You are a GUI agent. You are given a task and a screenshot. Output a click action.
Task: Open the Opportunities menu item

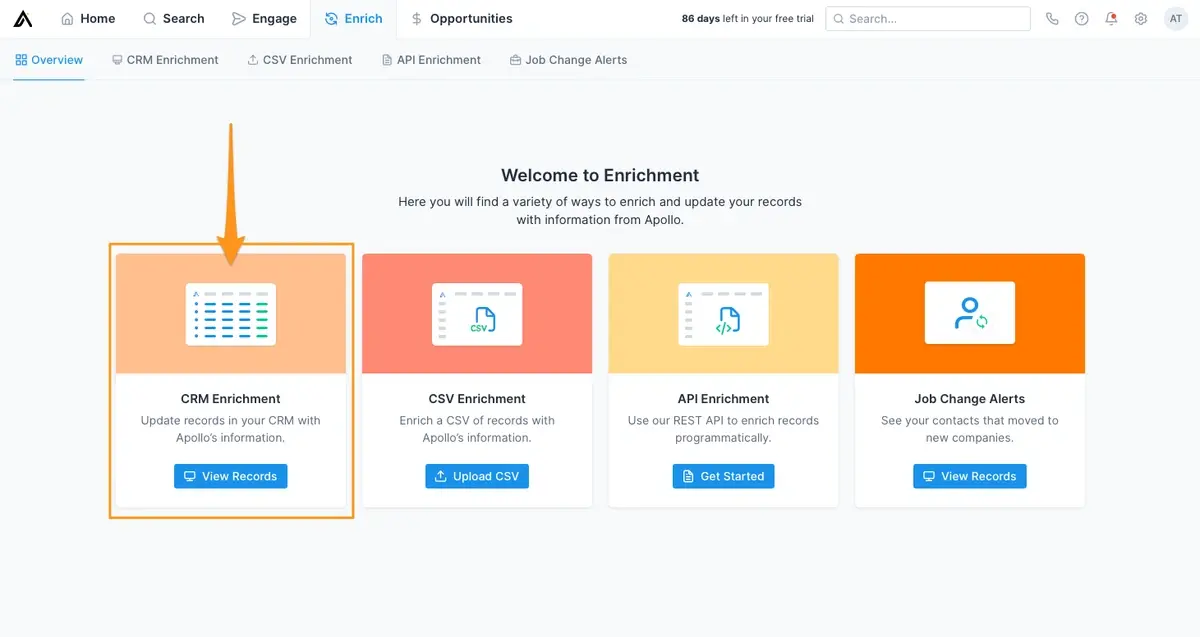tap(462, 19)
